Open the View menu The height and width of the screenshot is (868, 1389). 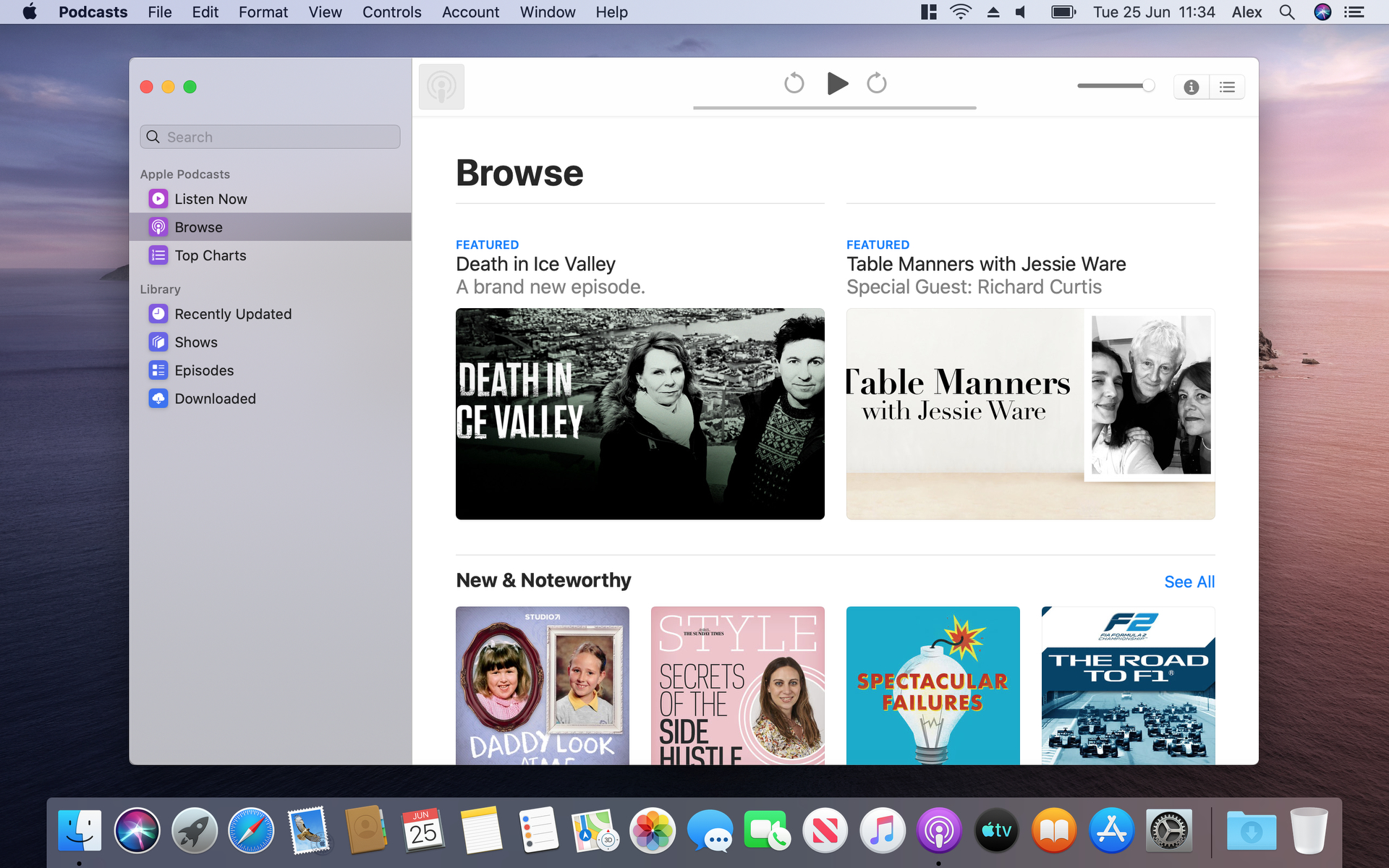point(325,12)
